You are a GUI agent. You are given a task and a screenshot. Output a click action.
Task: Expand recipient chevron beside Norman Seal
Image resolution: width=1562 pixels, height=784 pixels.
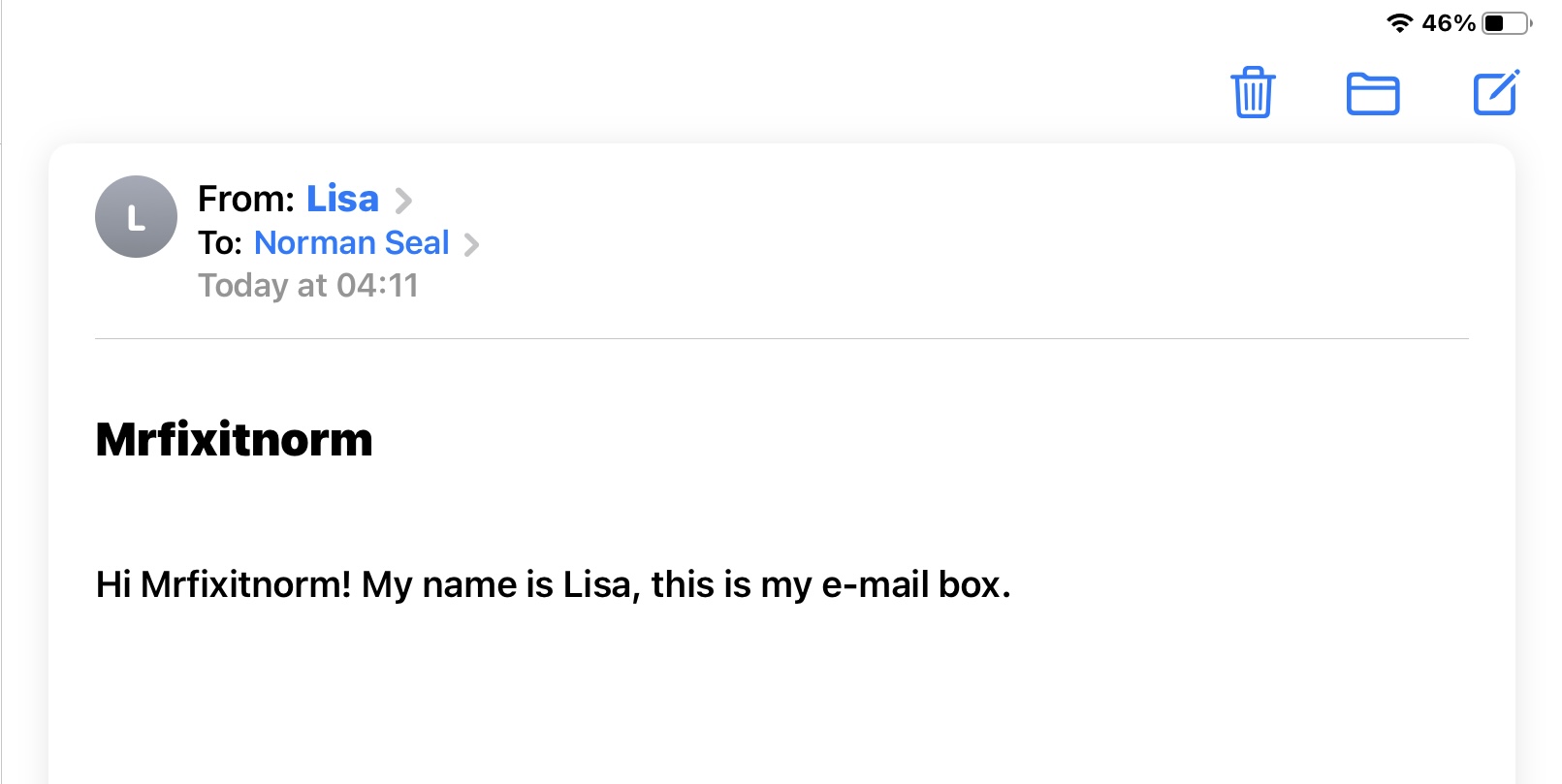click(x=471, y=244)
